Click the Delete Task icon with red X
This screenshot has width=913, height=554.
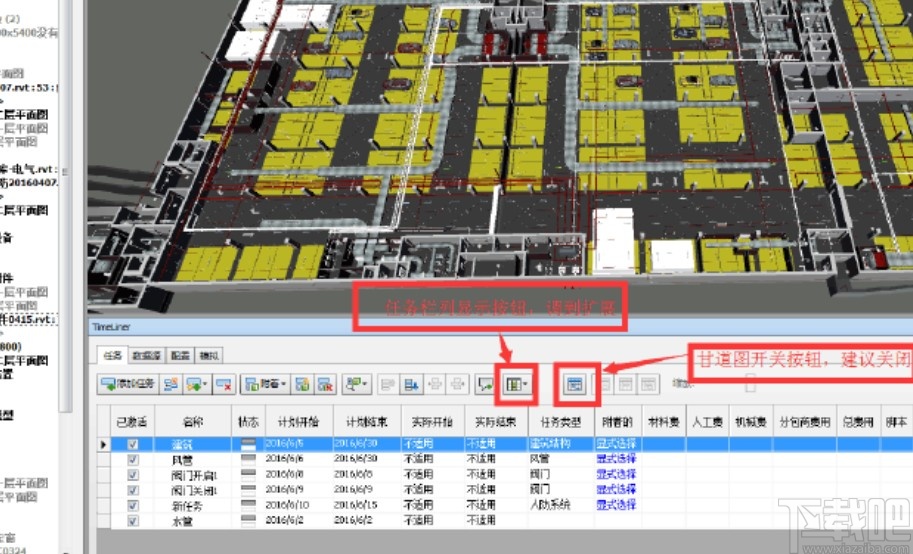pyautogui.click(x=224, y=384)
